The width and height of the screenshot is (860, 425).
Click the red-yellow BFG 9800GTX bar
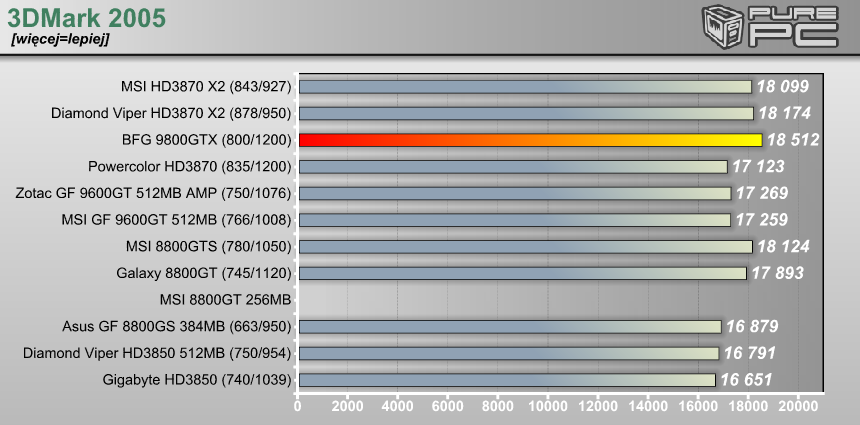(x=530, y=140)
